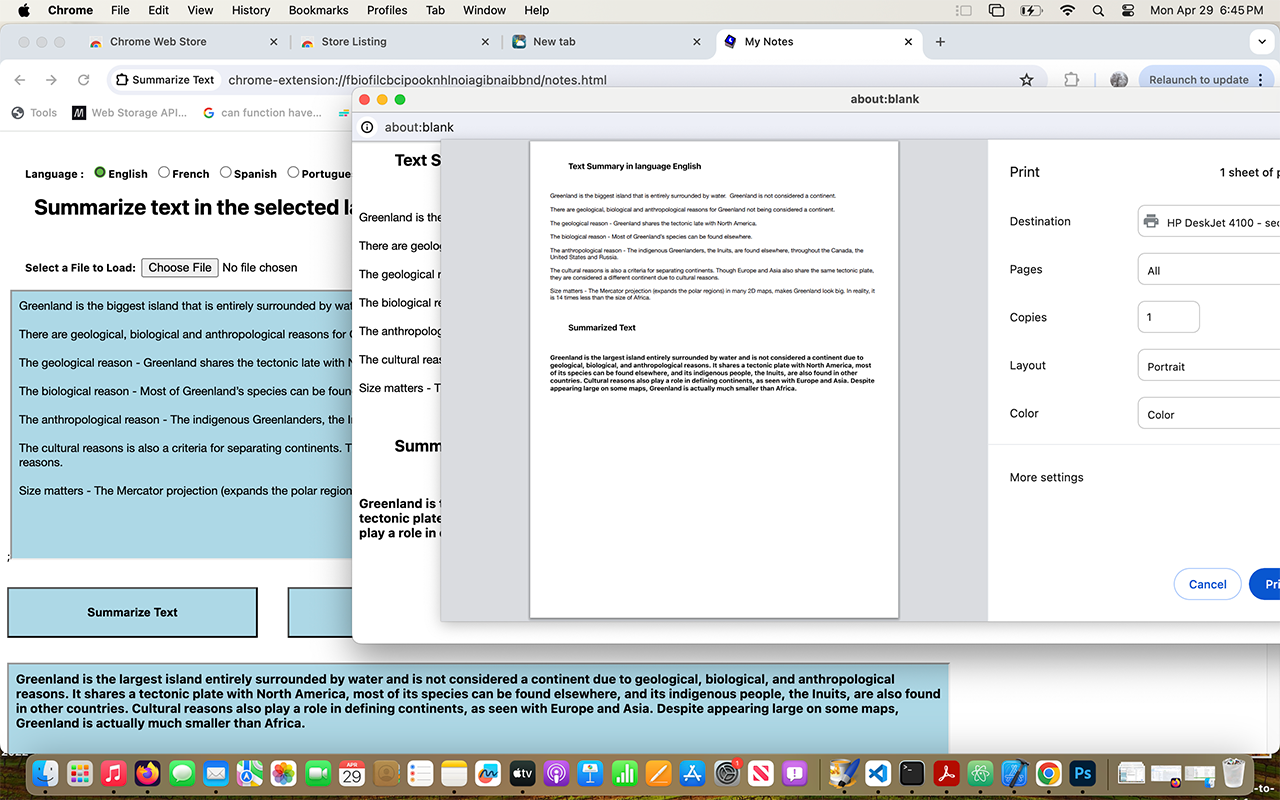Click Relaunch to update button

pyautogui.click(x=1206, y=80)
